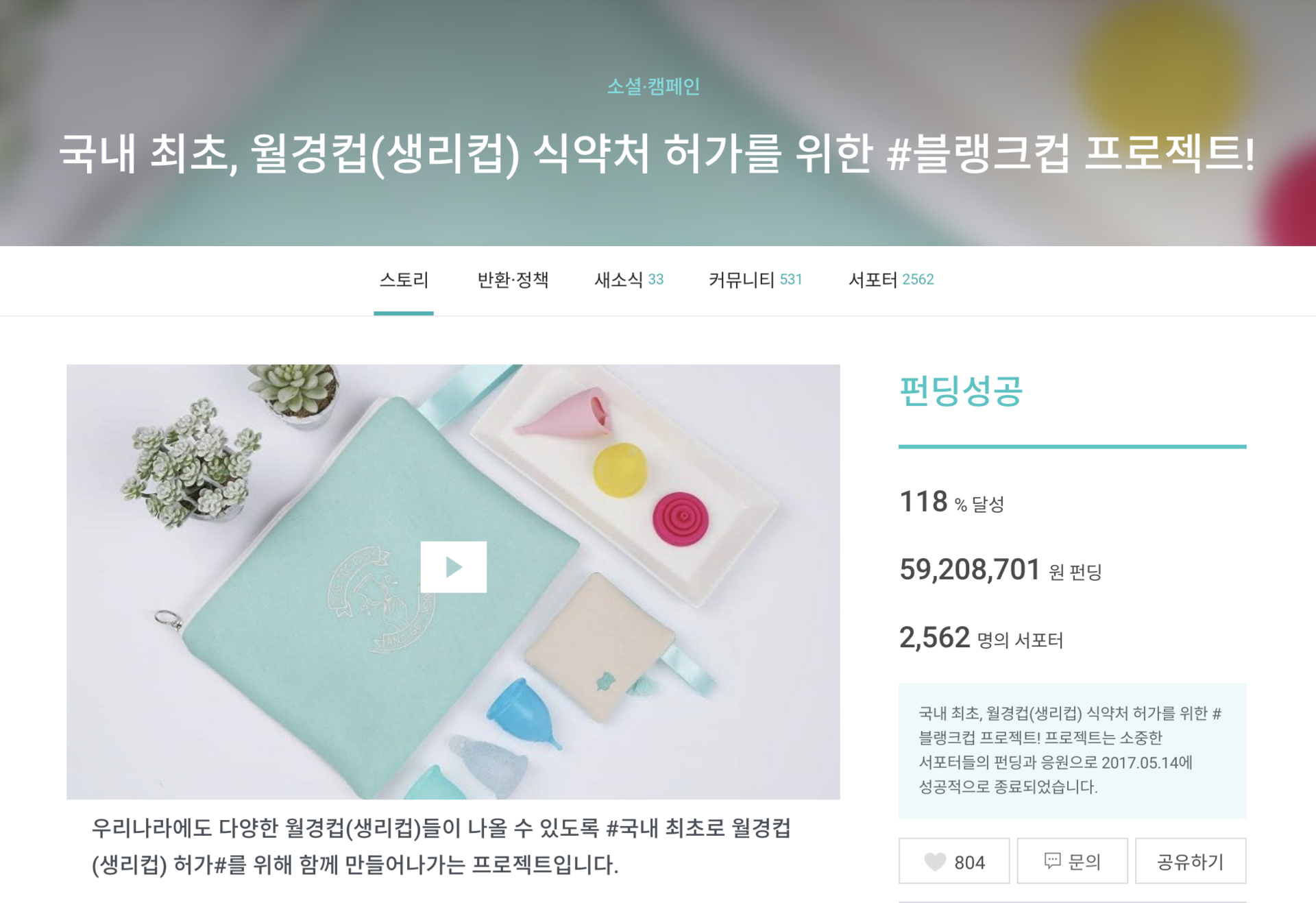Click the 소셜·캠페인 category link
Screen dimensions: 1316x903
click(x=653, y=86)
